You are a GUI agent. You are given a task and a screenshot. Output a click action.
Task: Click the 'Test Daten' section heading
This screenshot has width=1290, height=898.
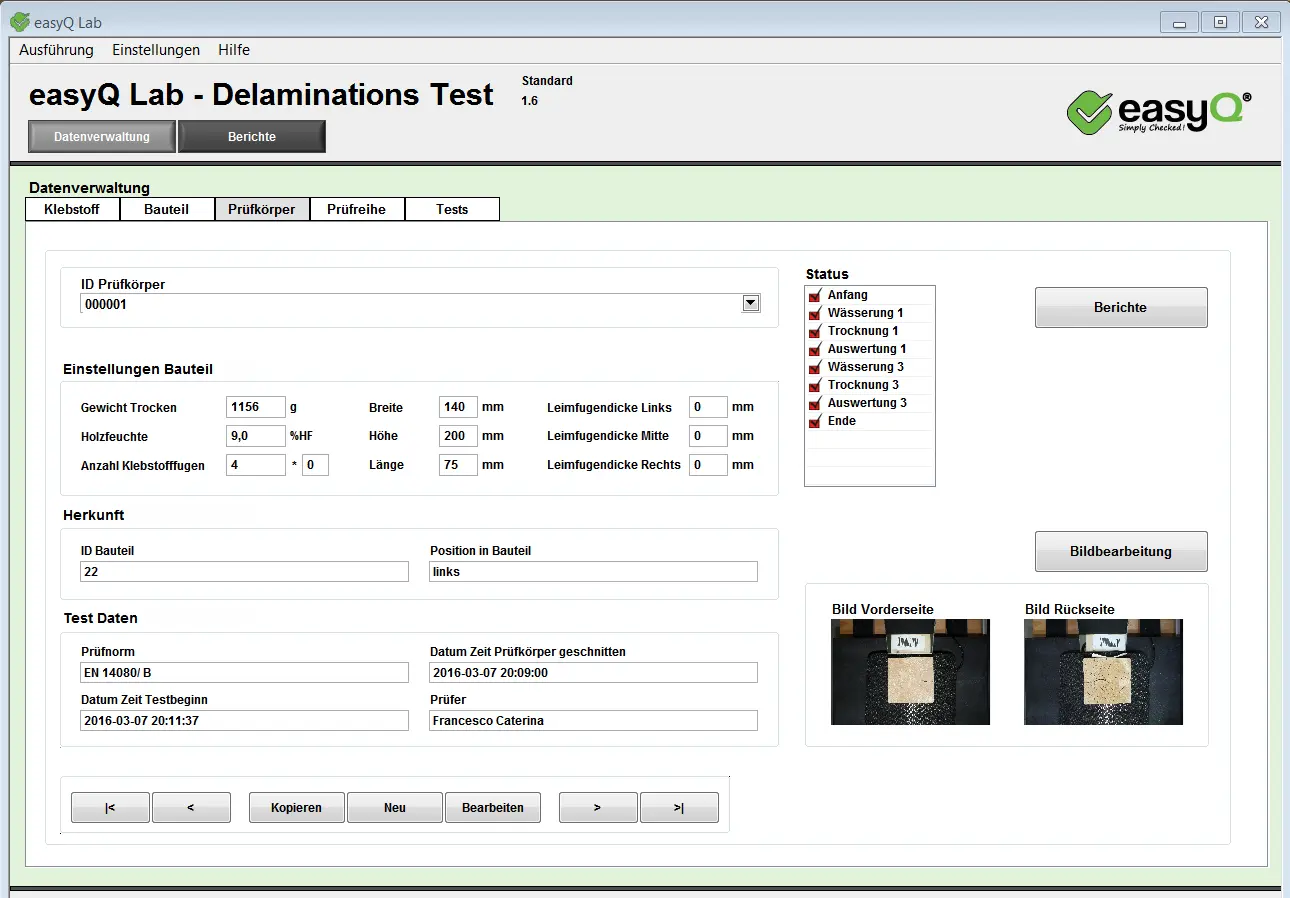coord(101,618)
